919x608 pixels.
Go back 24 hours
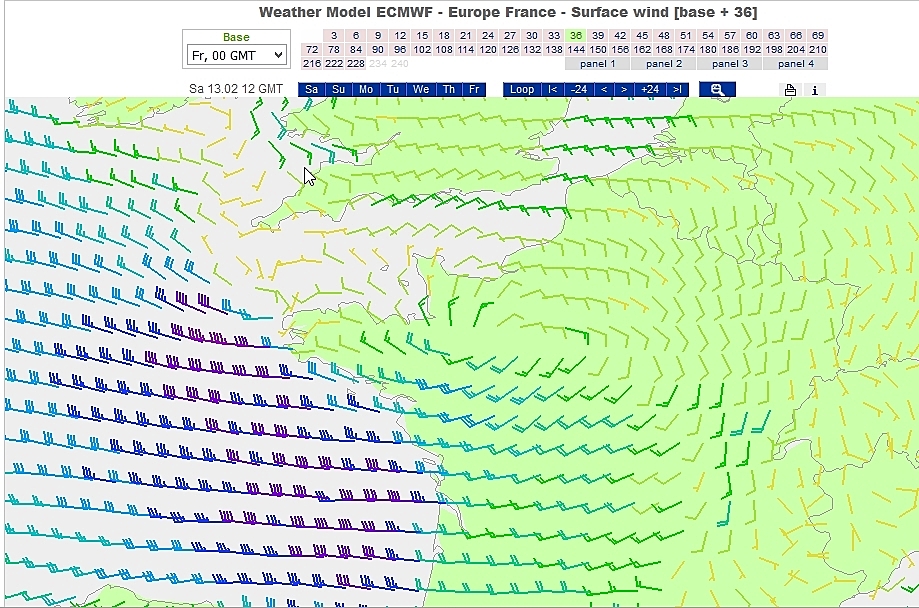[578, 89]
